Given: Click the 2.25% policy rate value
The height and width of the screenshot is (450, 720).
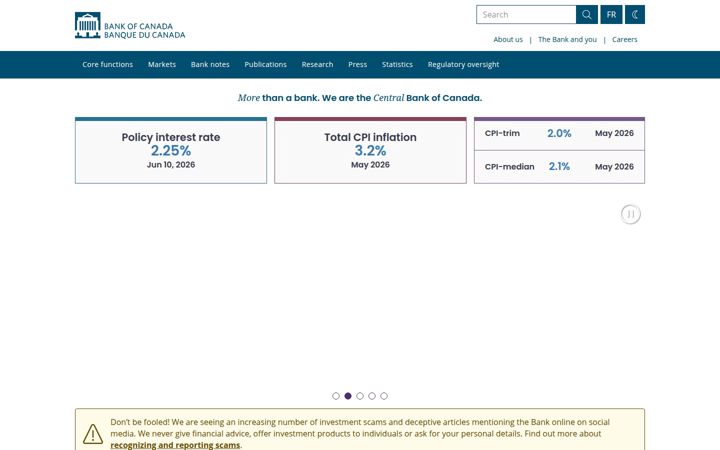Looking at the screenshot, I should click(171, 151).
